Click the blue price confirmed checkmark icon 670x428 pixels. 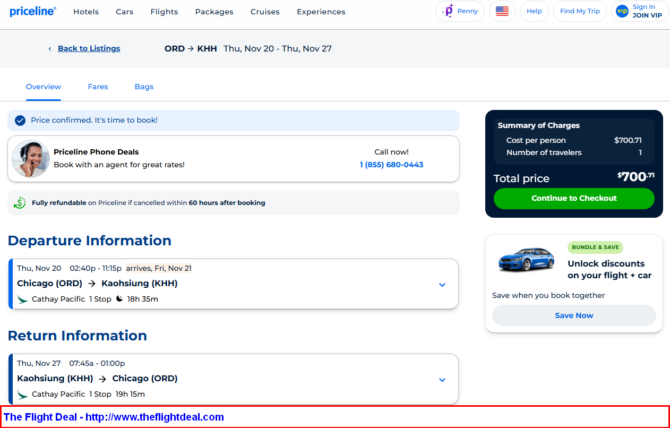click(20, 120)
